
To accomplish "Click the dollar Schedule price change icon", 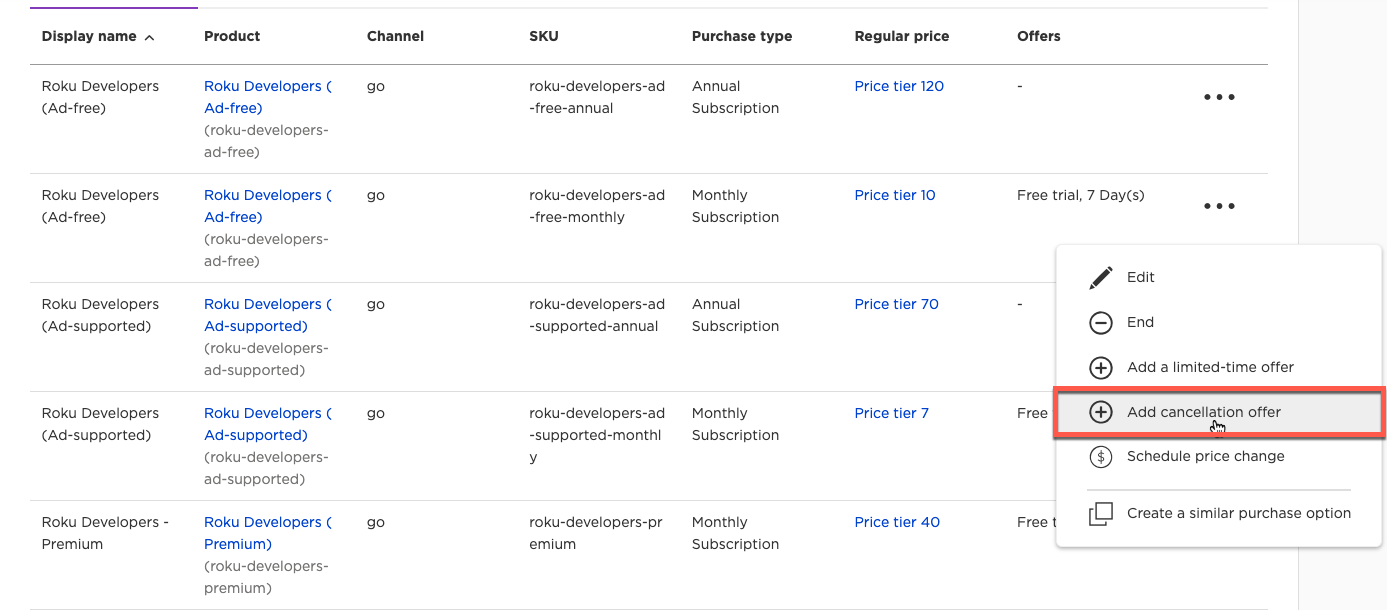I will pyautogui.click(x=1100, y=457).
